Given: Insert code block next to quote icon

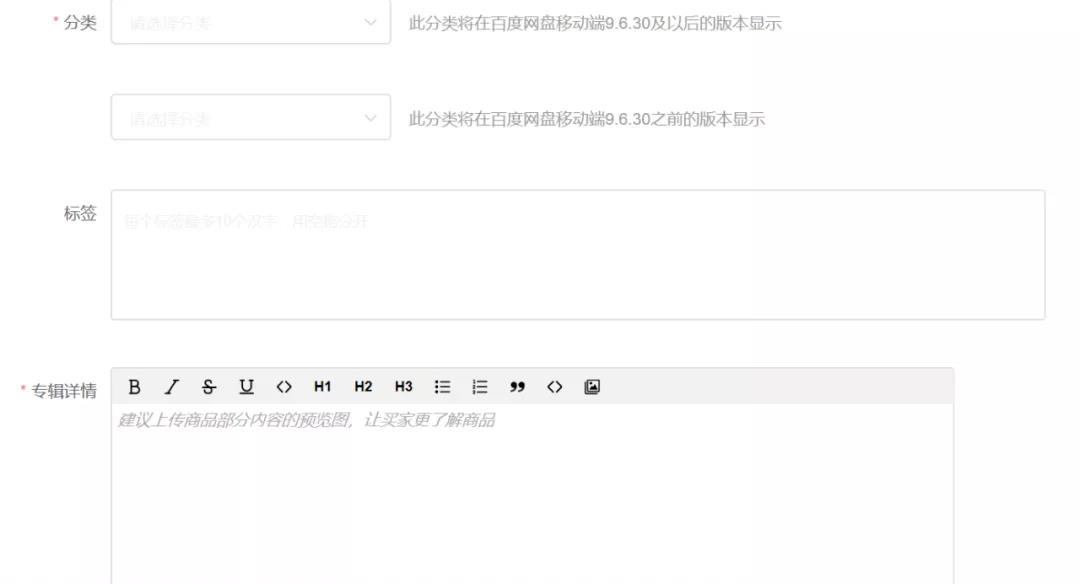Looking at the screenshot, I should tap(554, 387).
